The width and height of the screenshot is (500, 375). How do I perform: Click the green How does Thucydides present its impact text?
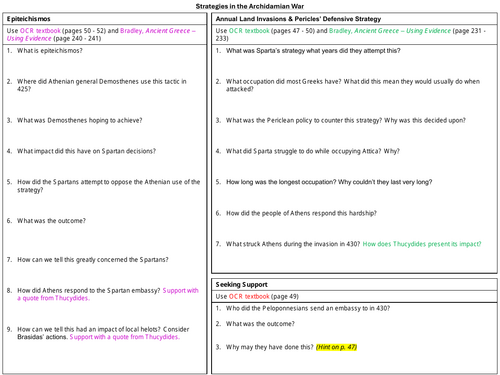[422, 244]
